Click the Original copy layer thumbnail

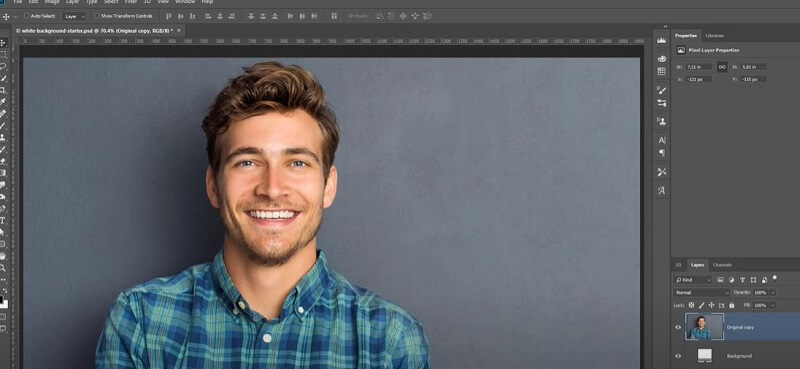705,327
